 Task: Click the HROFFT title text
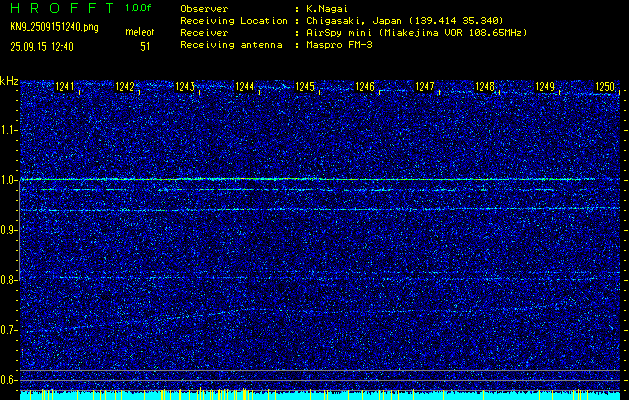tap(62, 8)
